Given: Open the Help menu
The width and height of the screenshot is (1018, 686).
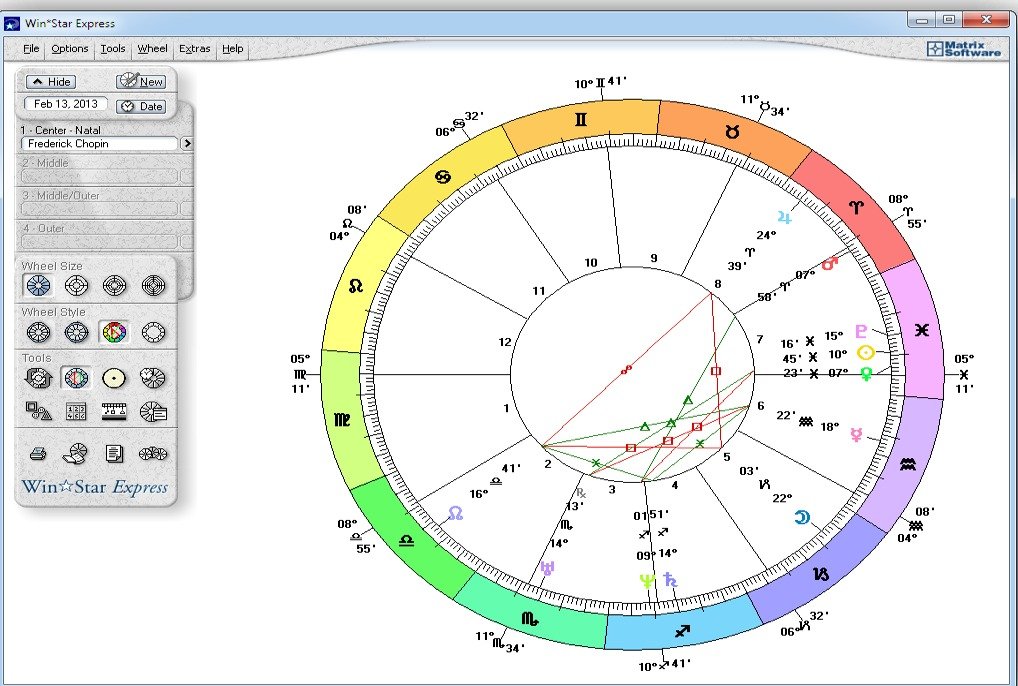Looking at the screenshot, I should (232, 49).
